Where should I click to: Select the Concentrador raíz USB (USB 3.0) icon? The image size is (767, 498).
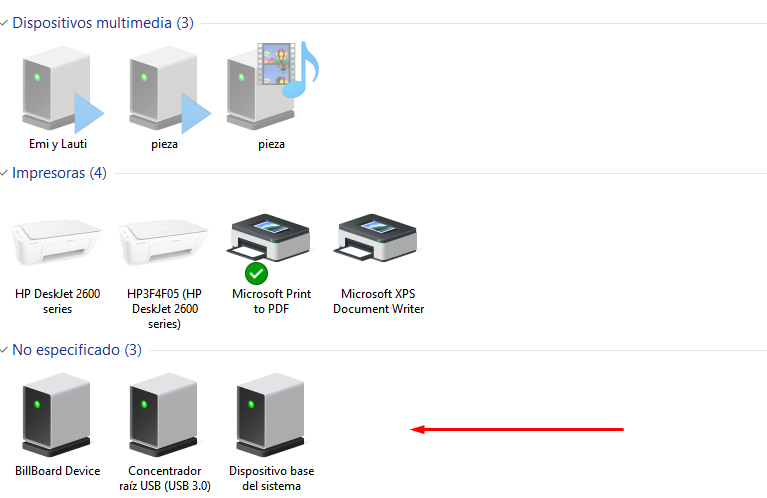coord(163,414)
